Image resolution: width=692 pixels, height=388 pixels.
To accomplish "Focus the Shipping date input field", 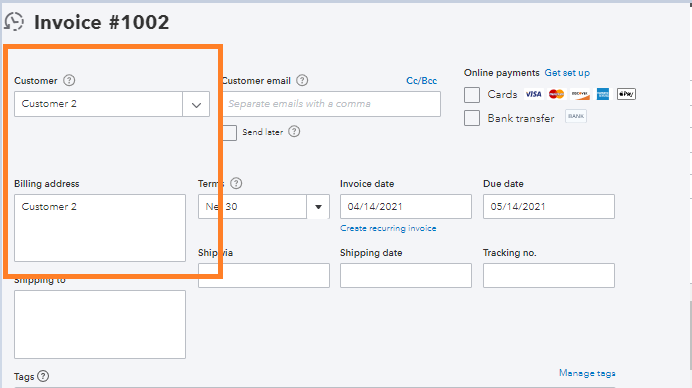I will point(406,275).
